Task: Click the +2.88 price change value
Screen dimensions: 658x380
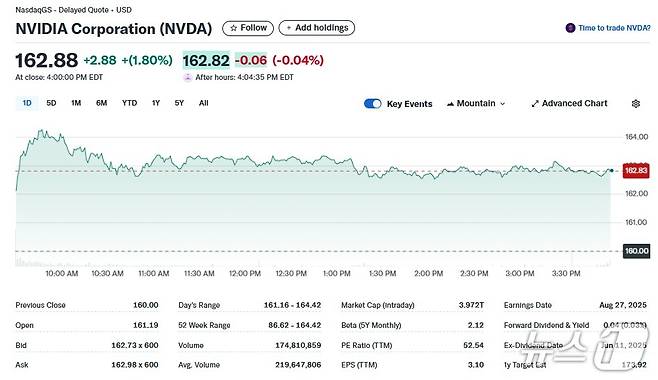Action: pos(100,60)
